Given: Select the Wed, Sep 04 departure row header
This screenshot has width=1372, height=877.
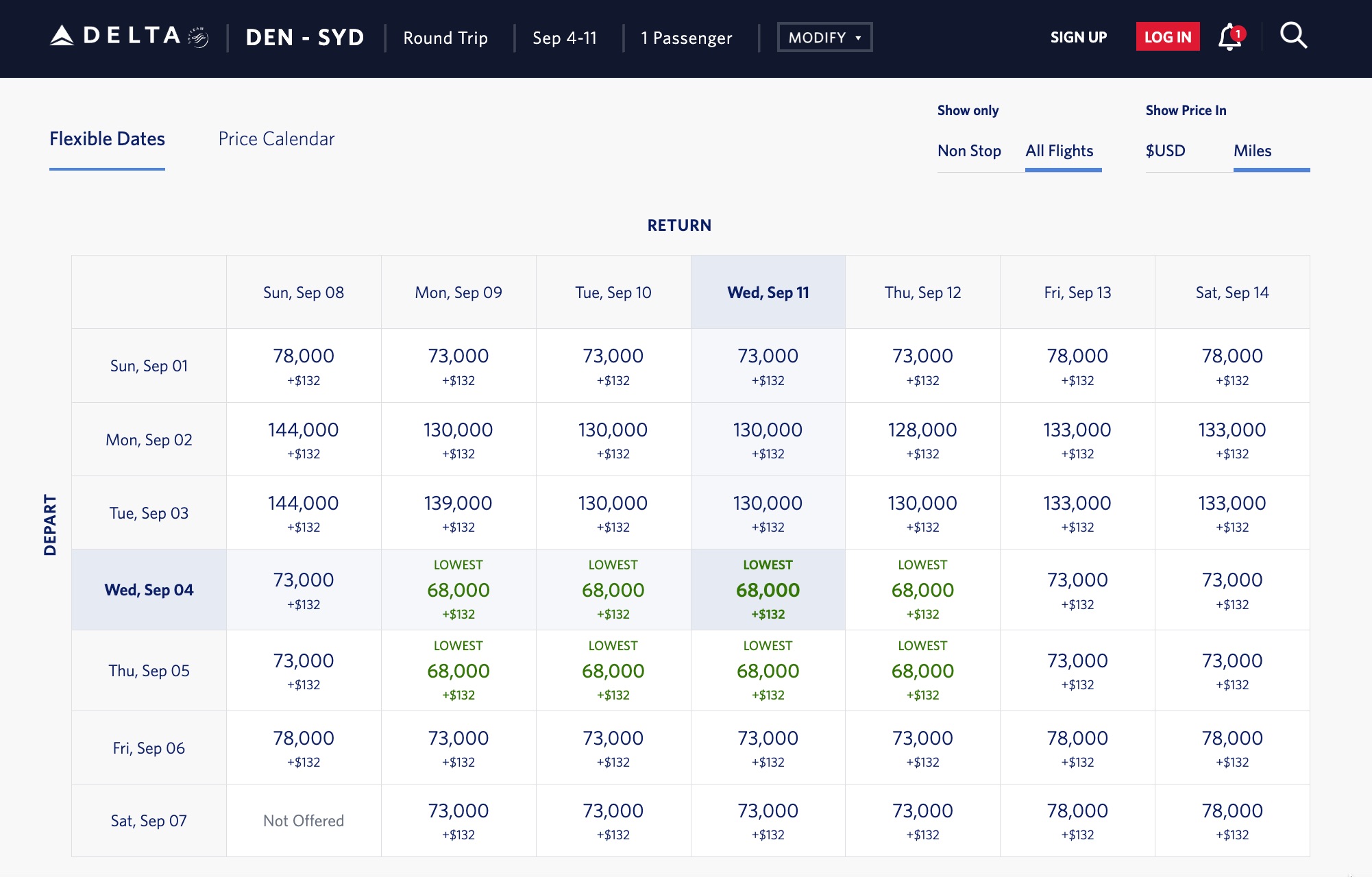Looking at the screenshot, I should pyautogui.click(x=148, y=589).
